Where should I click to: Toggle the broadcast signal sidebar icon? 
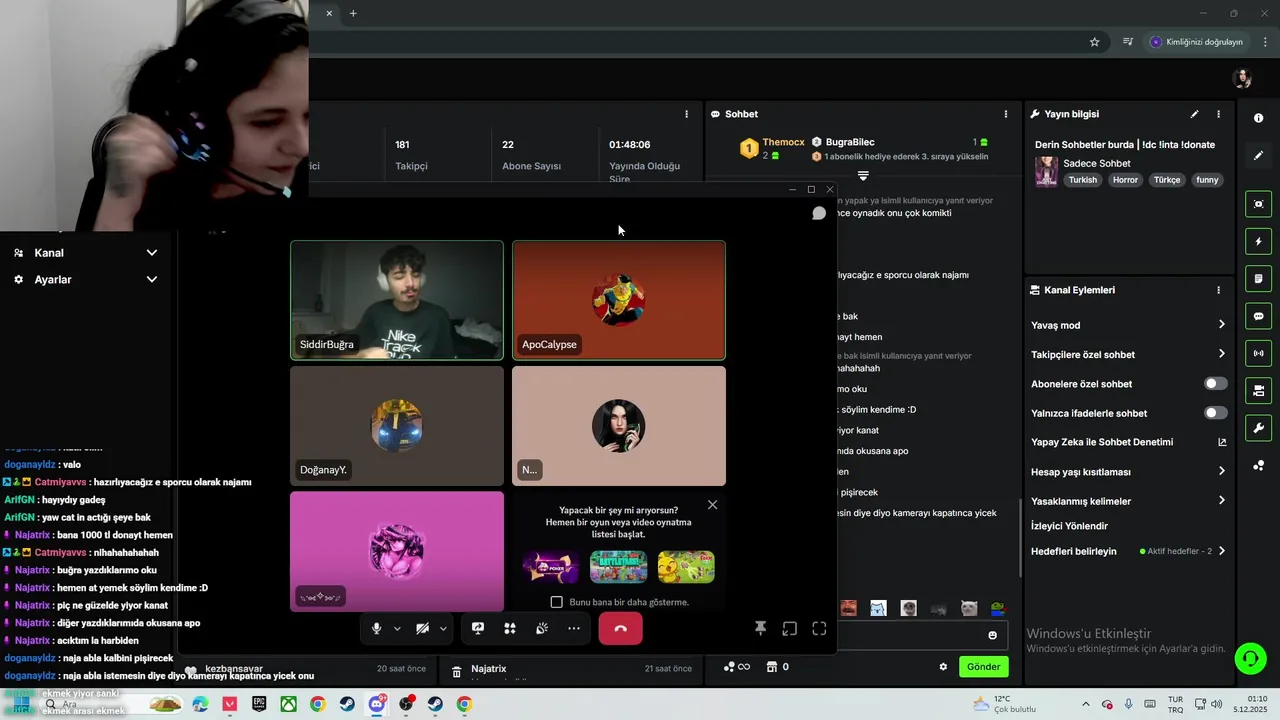pyautogui.click(x=1258, y=353)
